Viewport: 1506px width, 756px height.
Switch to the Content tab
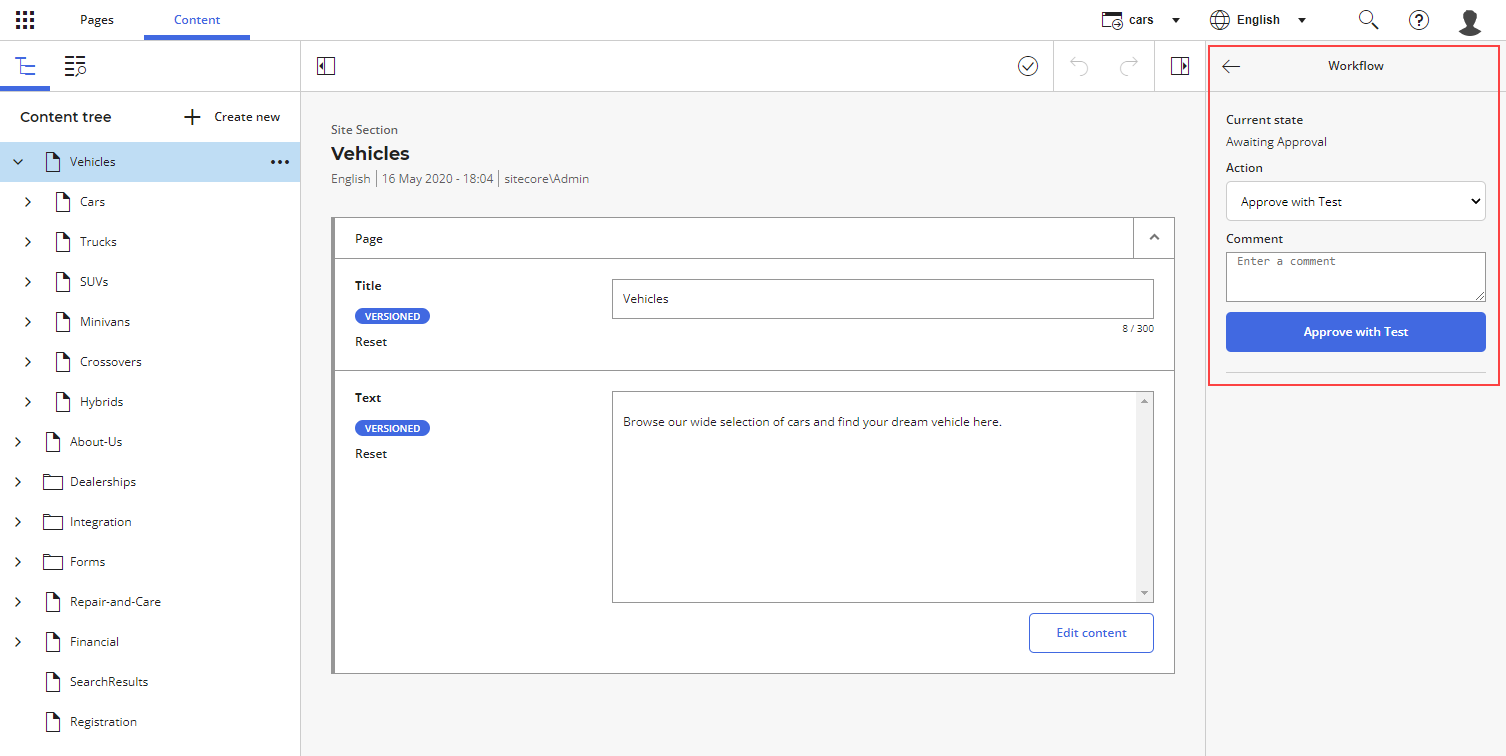point(197,20)
